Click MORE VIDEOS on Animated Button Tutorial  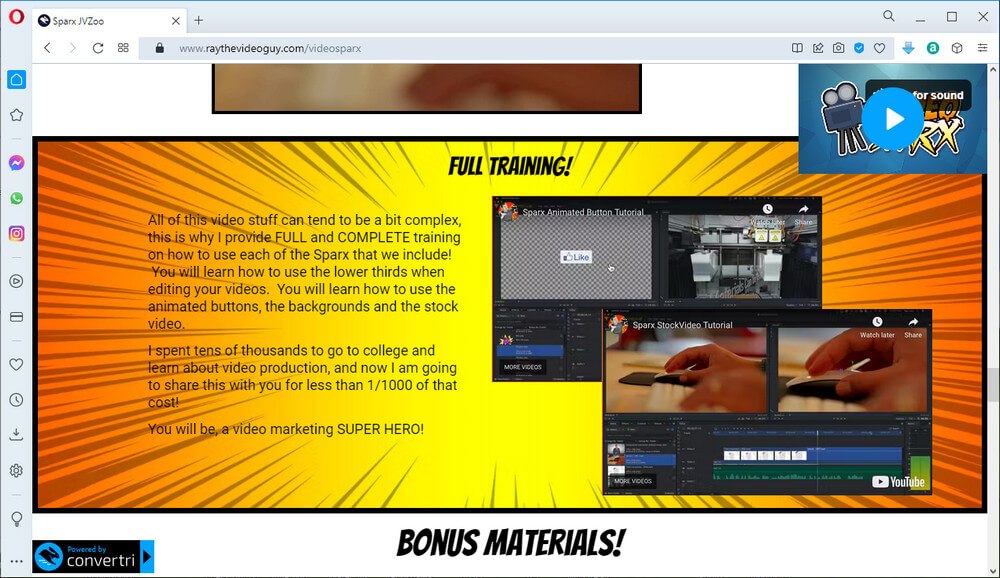click(x=522, y=367)
